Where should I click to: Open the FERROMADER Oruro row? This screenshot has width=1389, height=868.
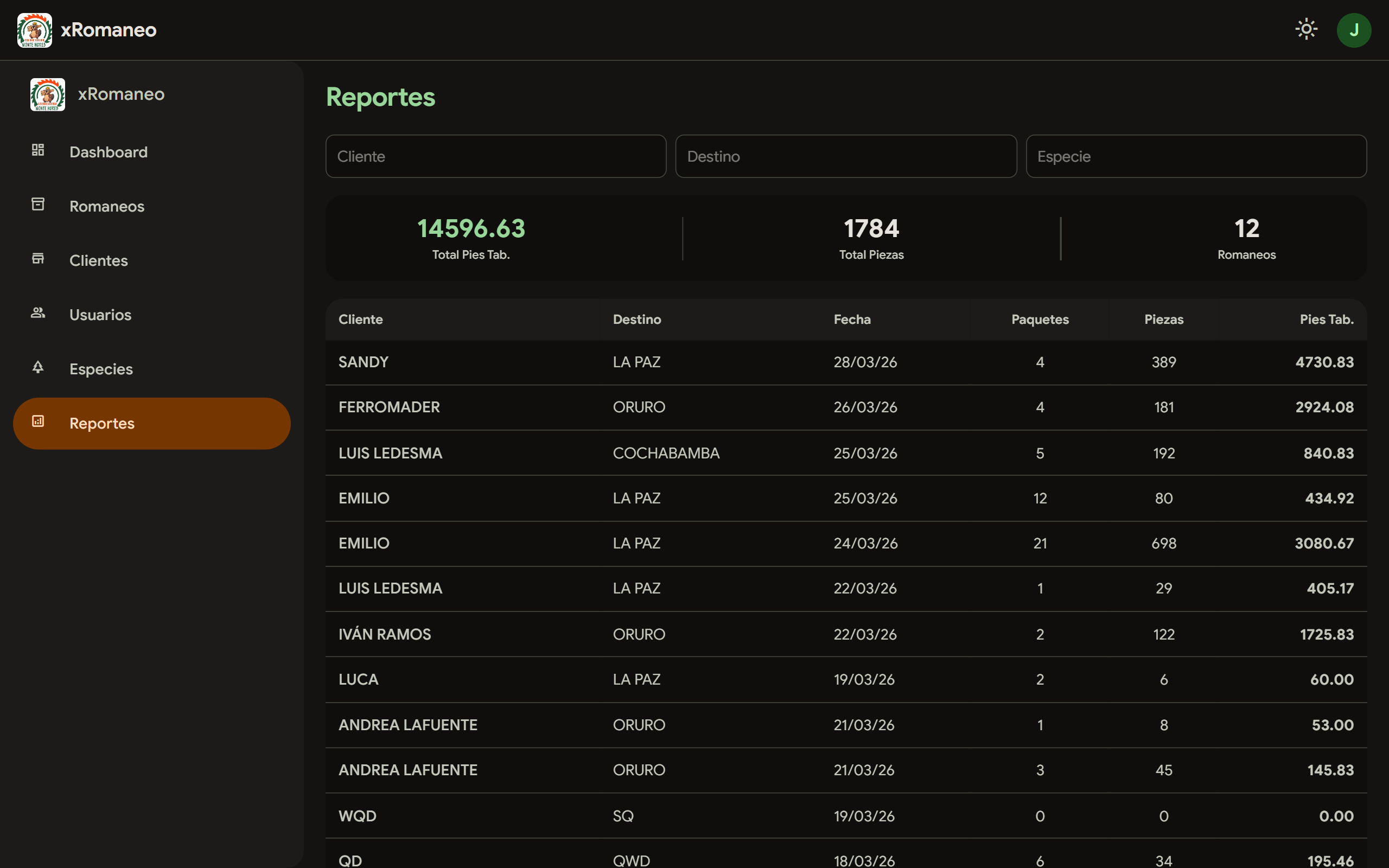(389, 407)
